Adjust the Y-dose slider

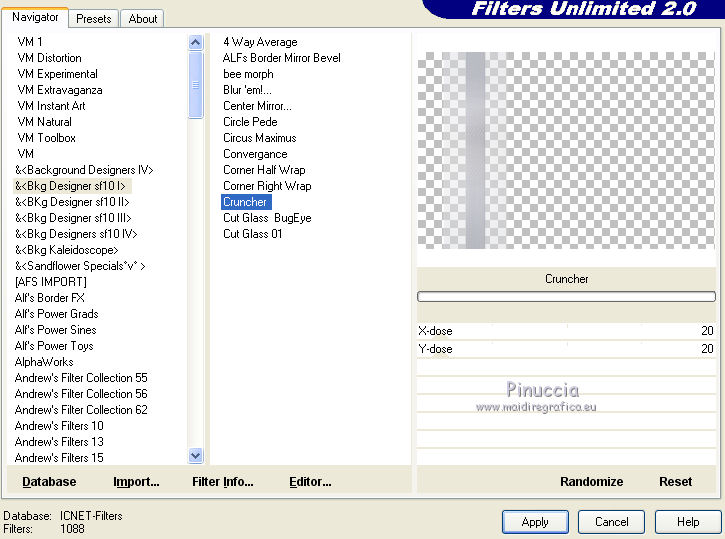coord(566,349)
